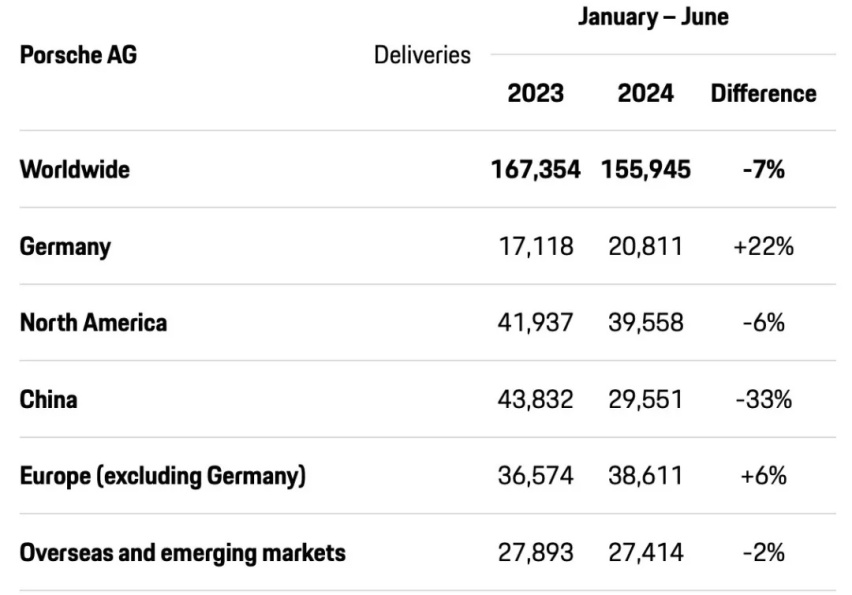Select Overseas and emerging markets label
Viewport: 852px width, 595px height.
[x=183, y=553]
